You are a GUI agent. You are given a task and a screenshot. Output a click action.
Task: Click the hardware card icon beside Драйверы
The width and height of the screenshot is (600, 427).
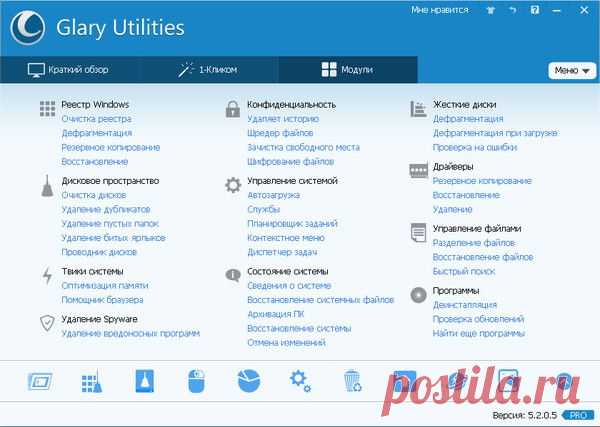pyautogui.click(x=419, y=170)
